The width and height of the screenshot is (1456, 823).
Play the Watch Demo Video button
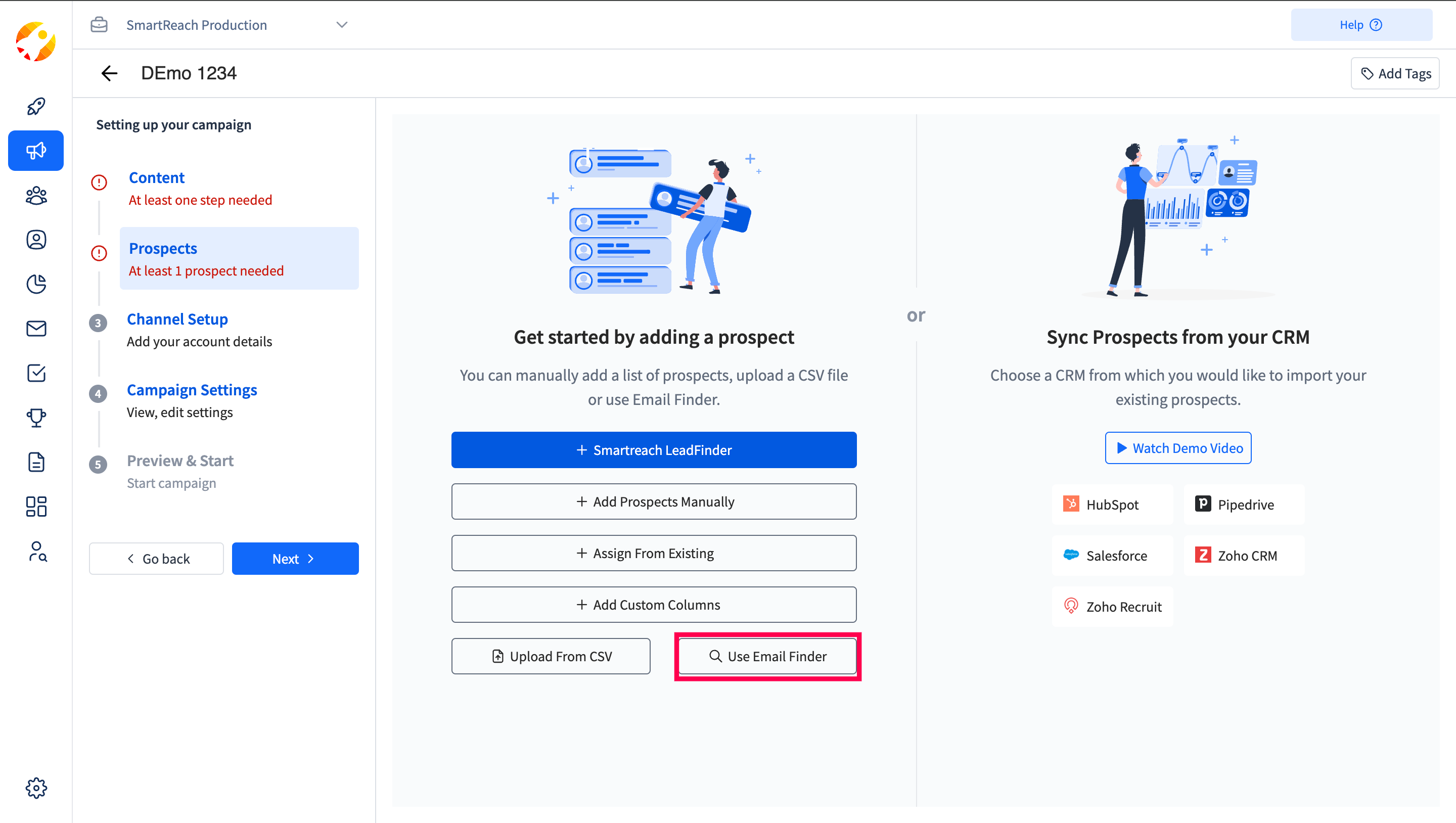tap(1178, 448)
